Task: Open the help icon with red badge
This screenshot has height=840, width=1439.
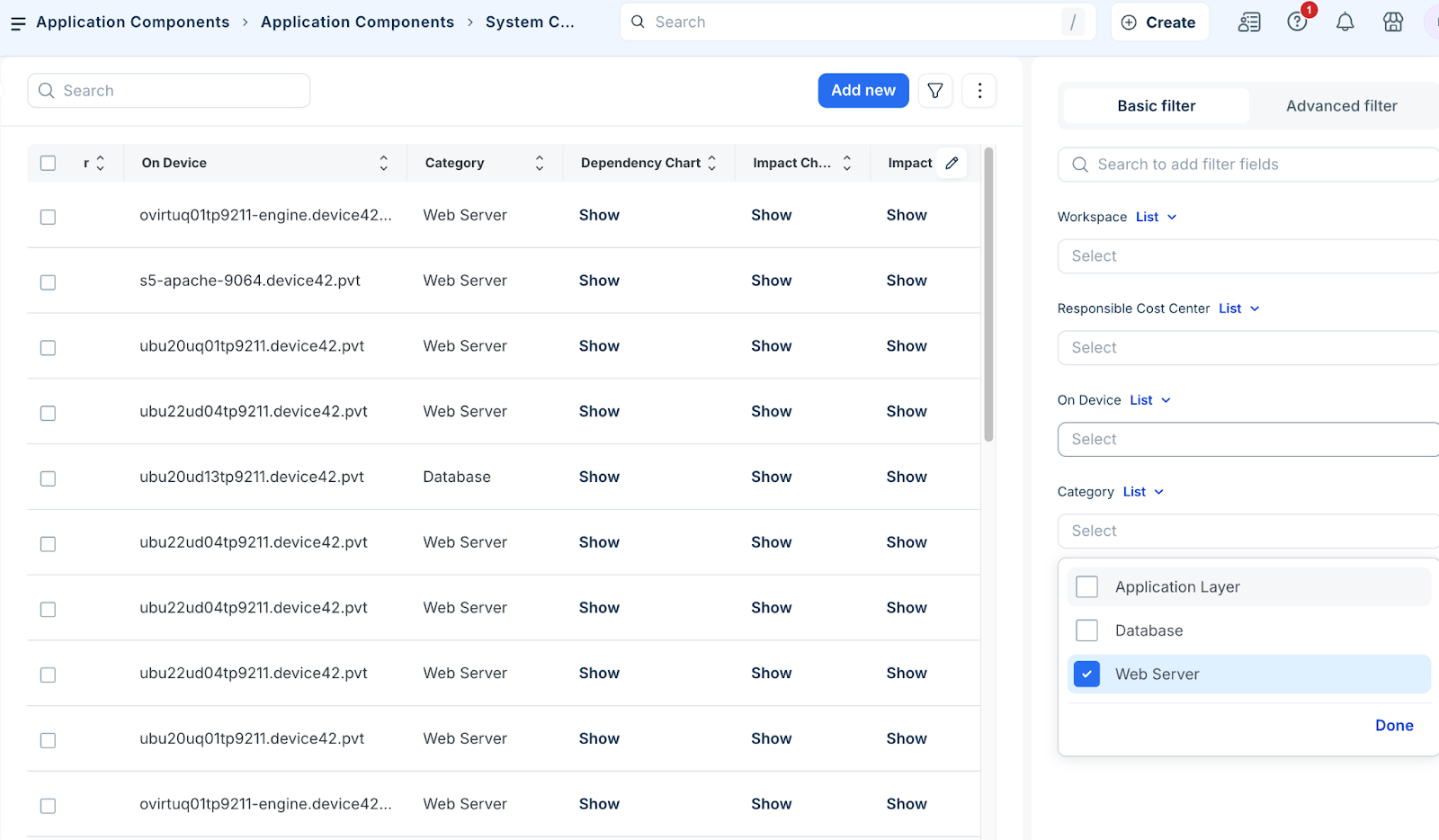Action: click(x=1297, y=22)
